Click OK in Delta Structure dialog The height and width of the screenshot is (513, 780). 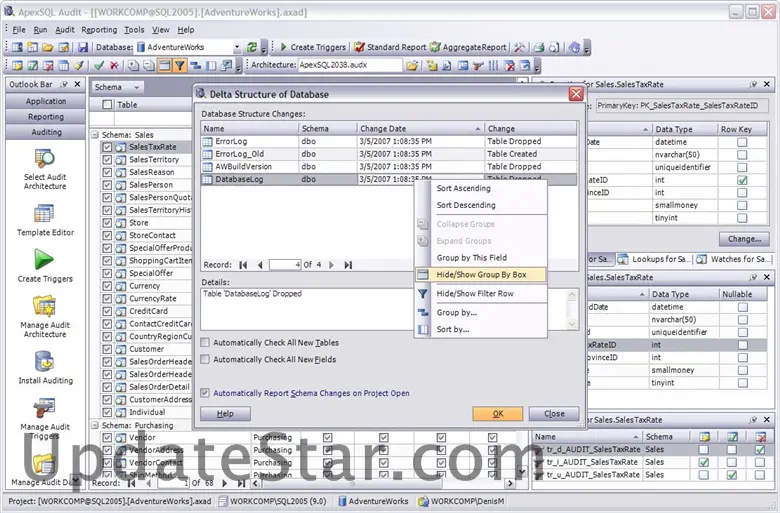(x=497, y=413)
